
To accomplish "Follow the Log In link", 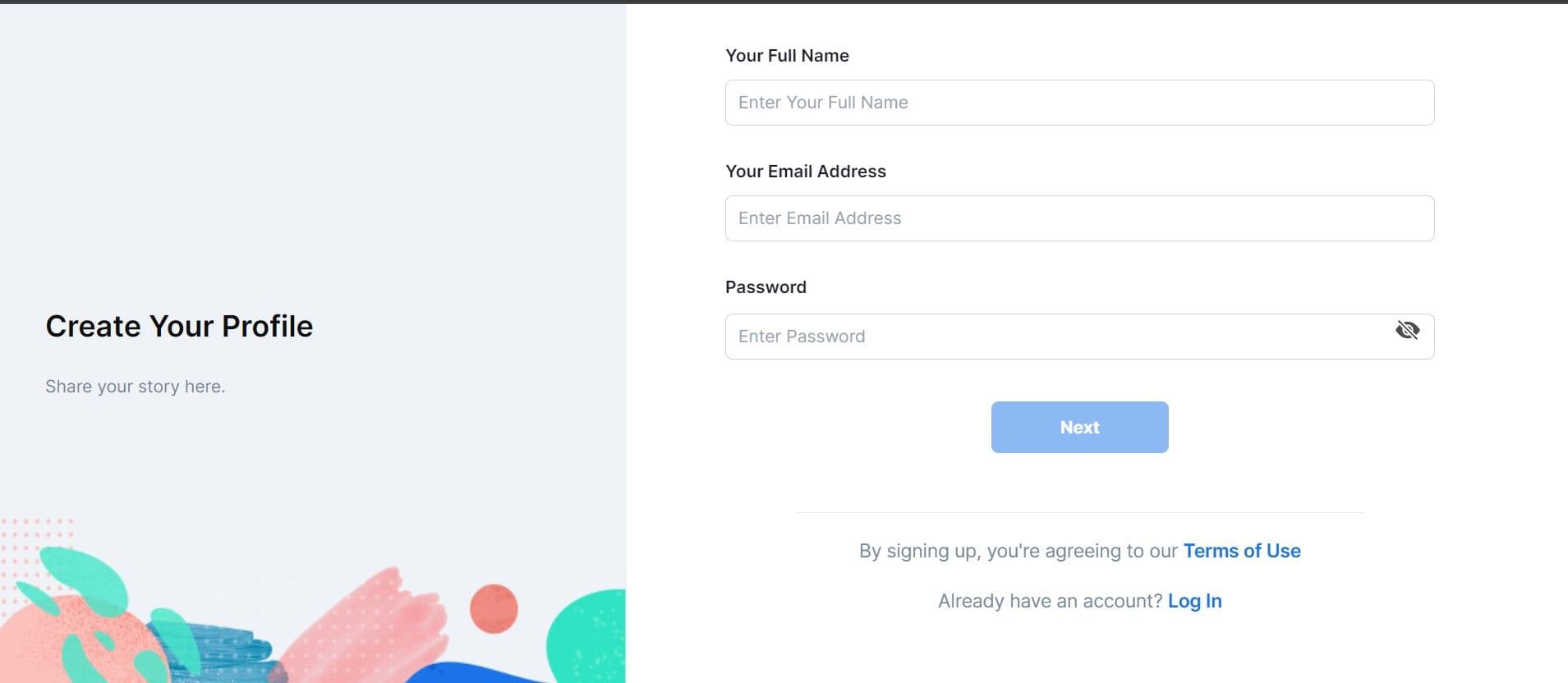I will 1194,601.
